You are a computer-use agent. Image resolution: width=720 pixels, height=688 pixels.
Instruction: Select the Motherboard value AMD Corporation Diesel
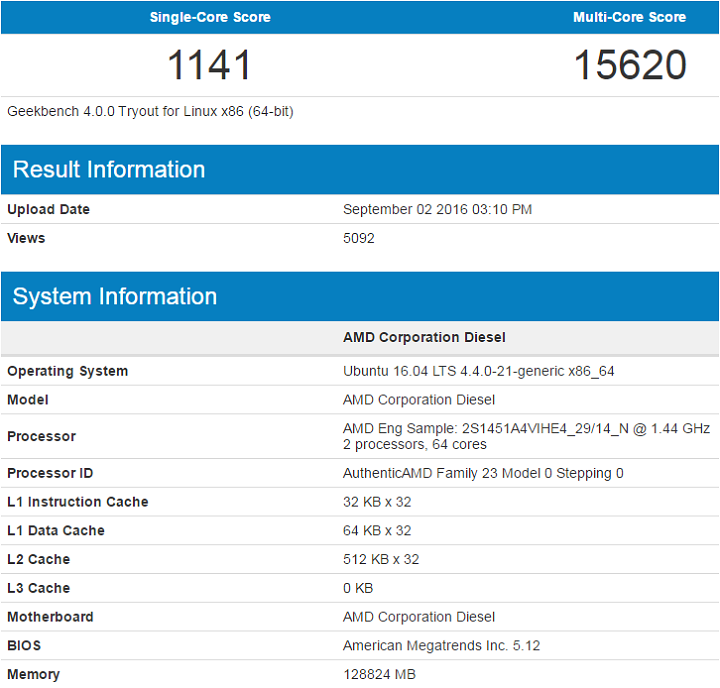coord(419,617)
